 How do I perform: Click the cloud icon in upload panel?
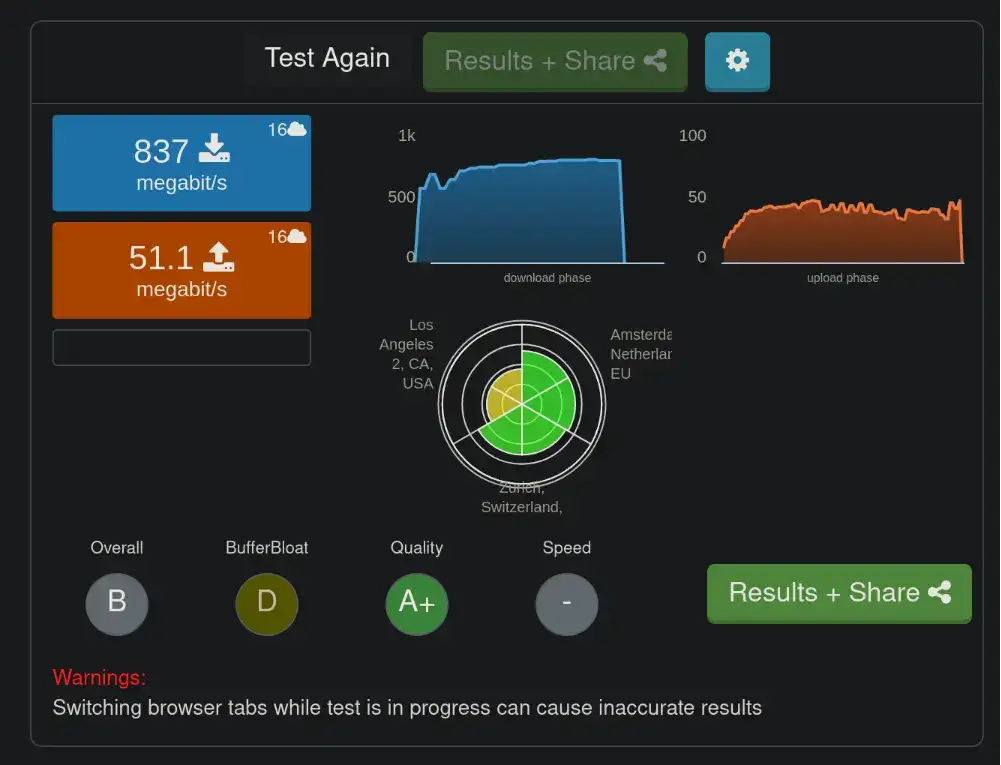[297, 236]
